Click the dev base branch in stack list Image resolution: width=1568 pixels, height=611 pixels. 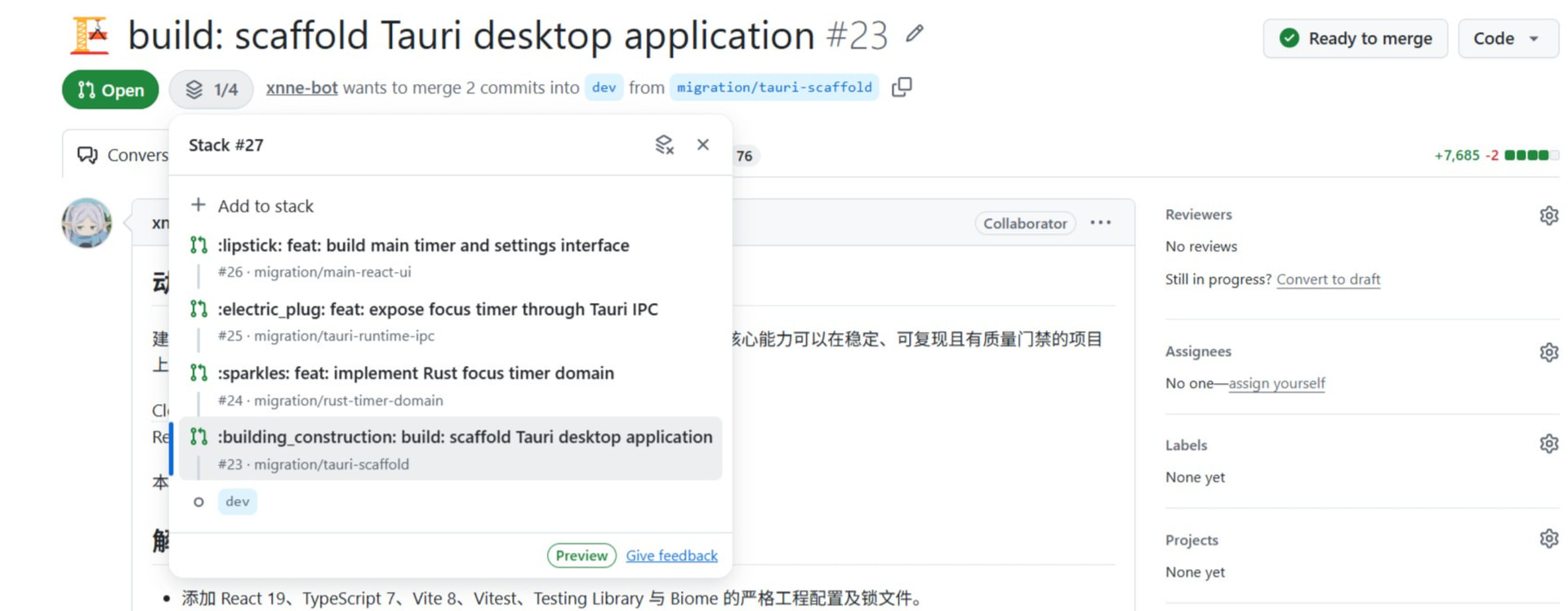[238, 502]
